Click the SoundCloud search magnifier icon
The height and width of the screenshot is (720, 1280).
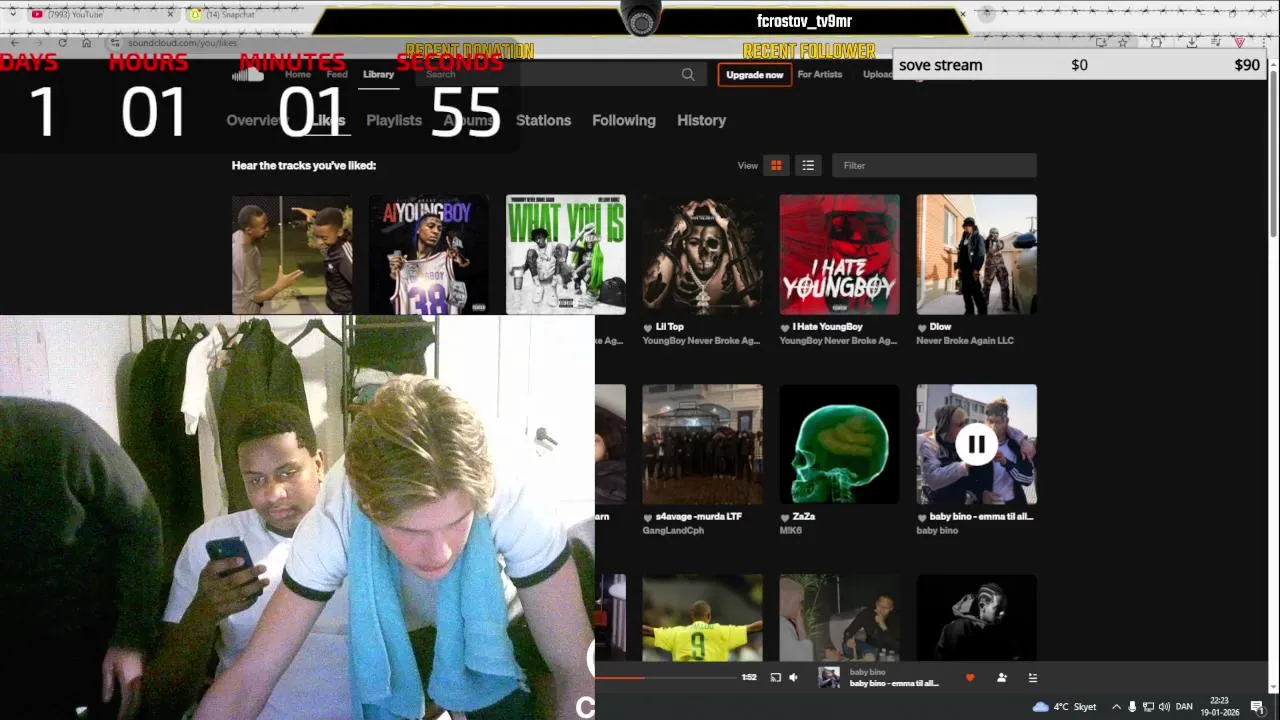[x=688, y=75]
